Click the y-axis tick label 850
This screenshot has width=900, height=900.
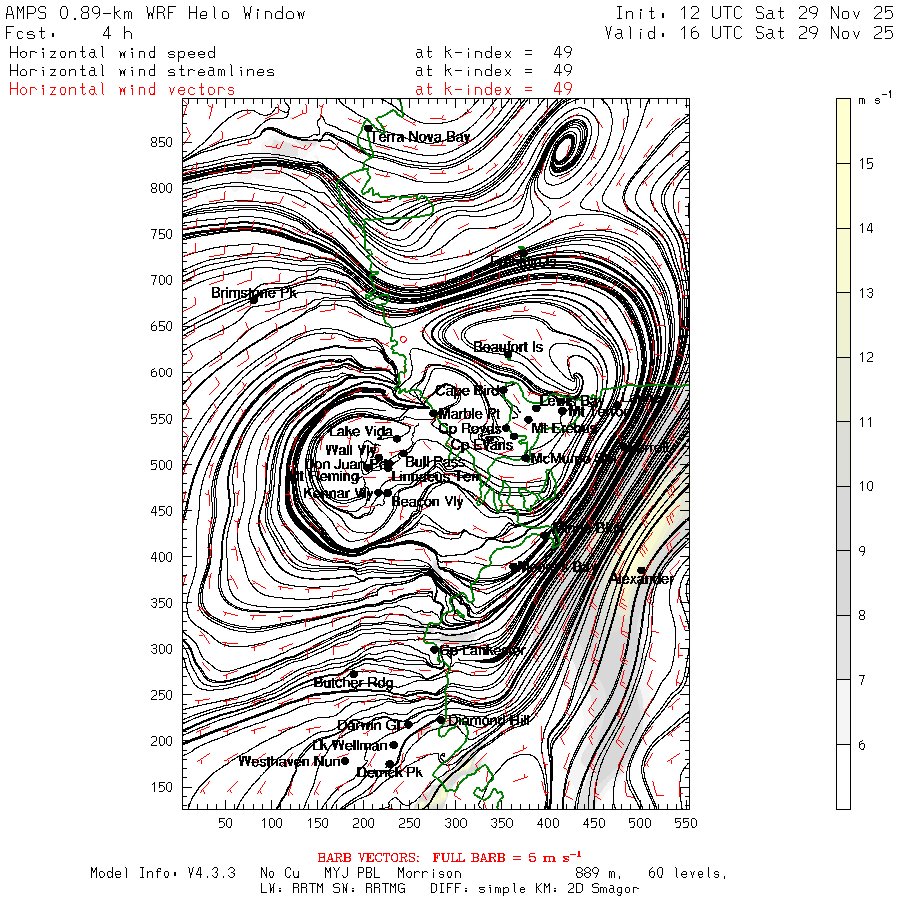[161, 142]
